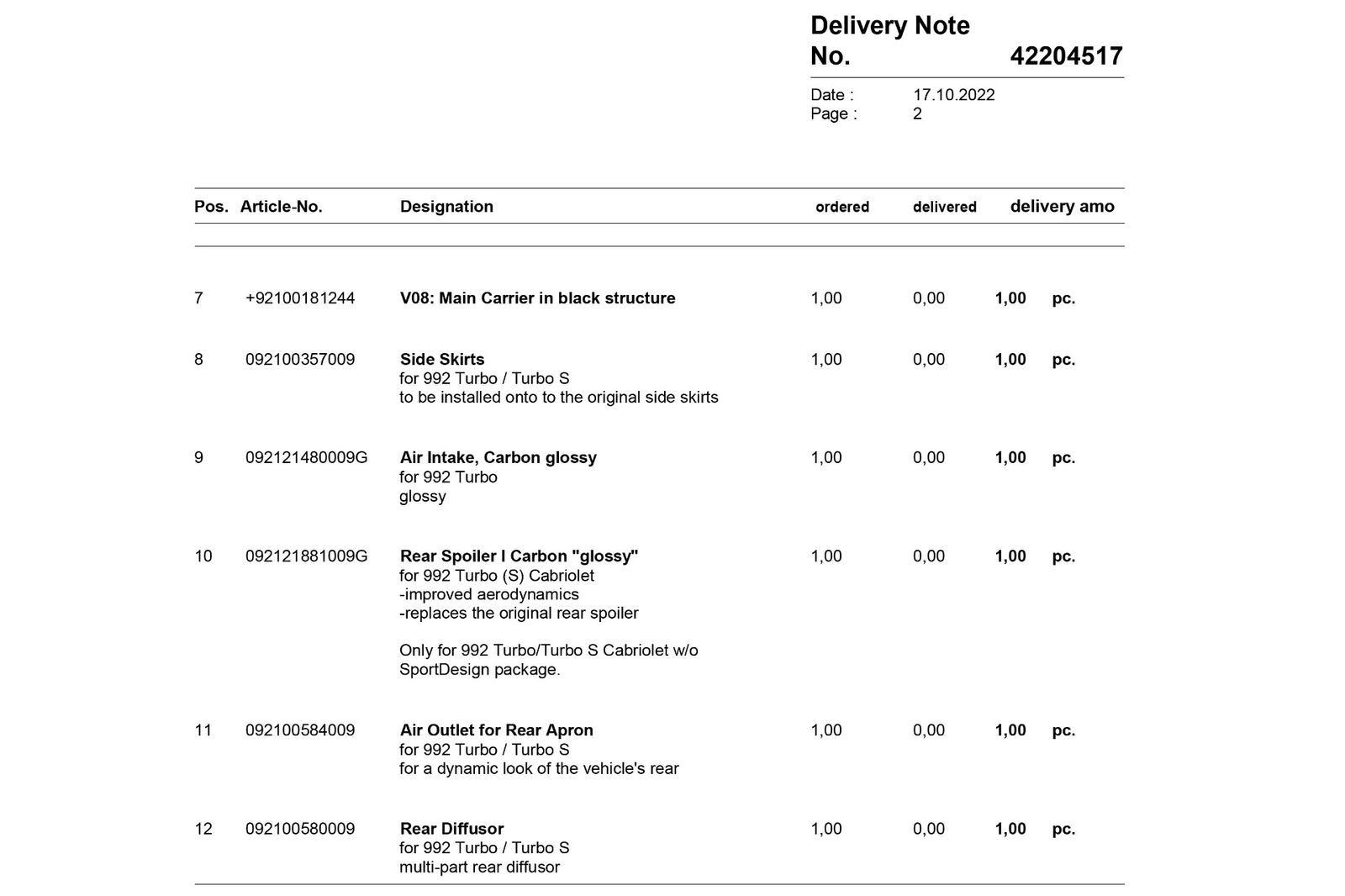Viewport: 1345px width, 896px height.
Task: Click the delivered column header
Action: click(944, 207)
